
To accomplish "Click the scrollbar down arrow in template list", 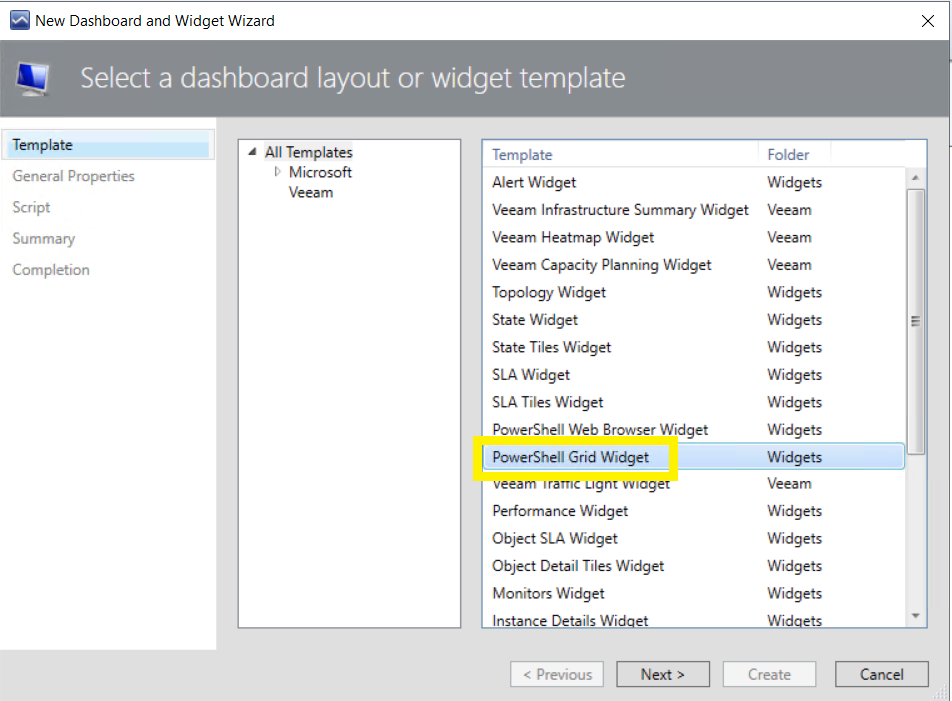I will (916, 616).
